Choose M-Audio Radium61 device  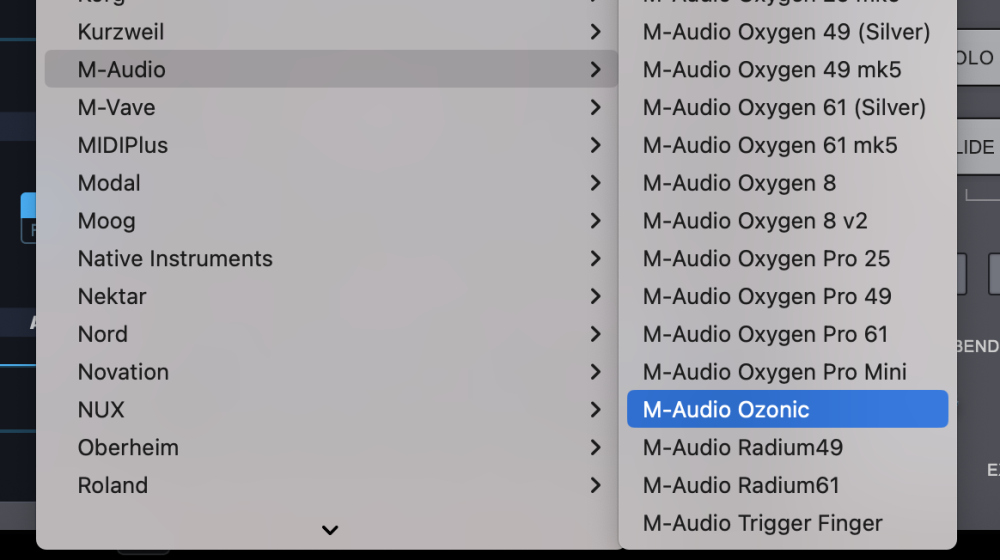pyautogui.click(x=741, y=486)
